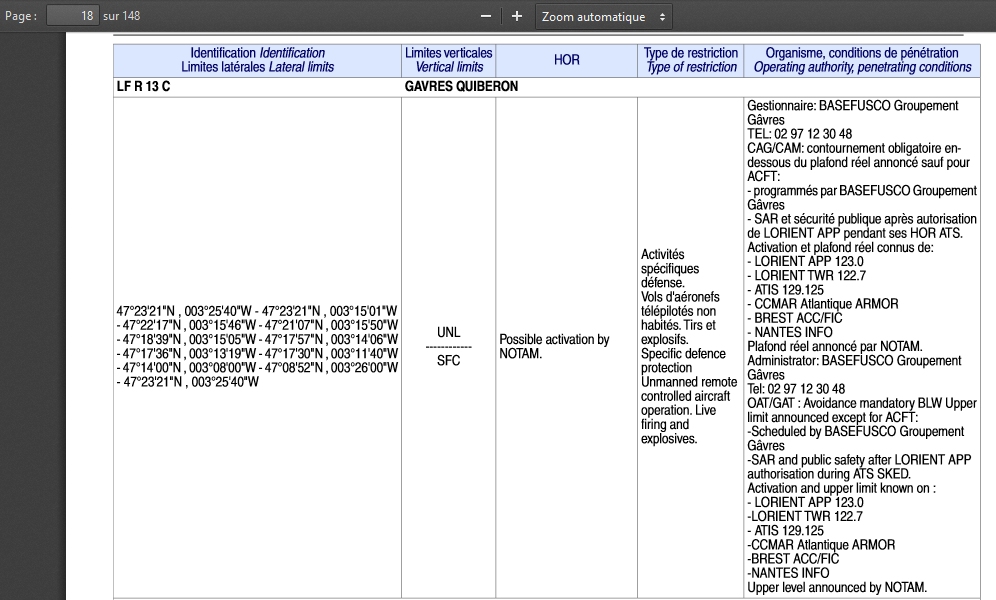Click 'Activation et plafond réel connus de:' line
996x600 pixels.
(840, 247)
